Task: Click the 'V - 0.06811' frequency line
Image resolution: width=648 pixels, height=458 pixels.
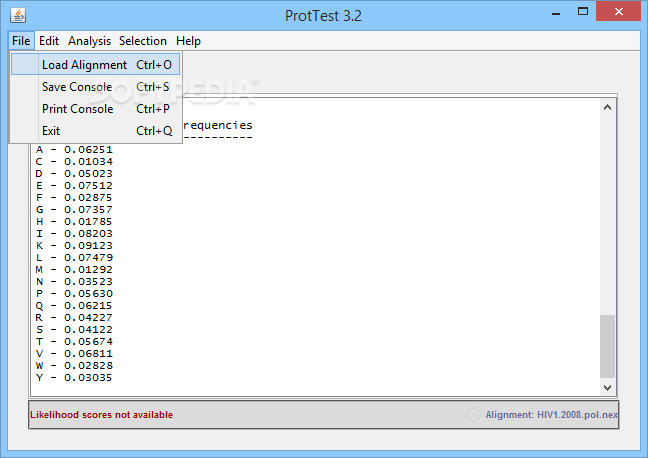Action: (74, 353)
